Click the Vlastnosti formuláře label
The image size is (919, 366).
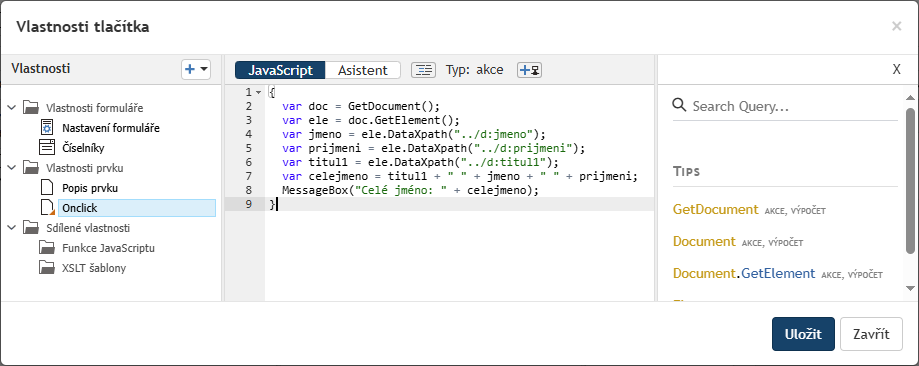point(94,108)
